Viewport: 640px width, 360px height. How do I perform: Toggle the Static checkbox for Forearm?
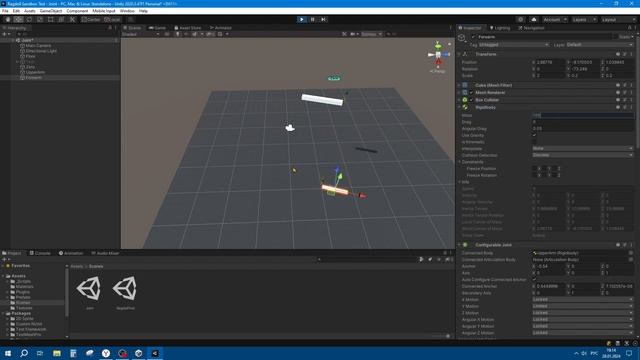[x=616, y=37]
